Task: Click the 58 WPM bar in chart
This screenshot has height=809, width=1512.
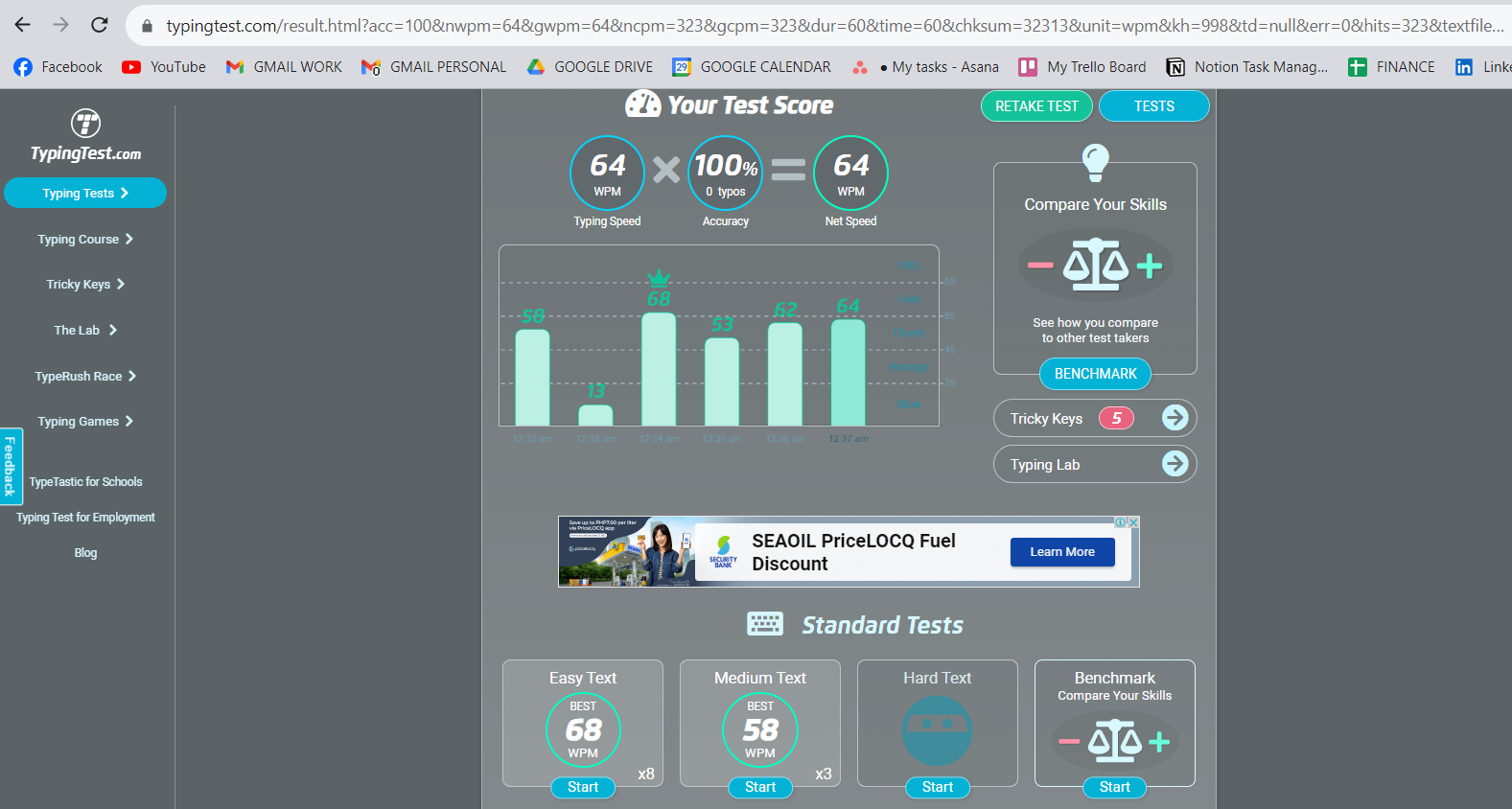Action: [x=532, y=378]
